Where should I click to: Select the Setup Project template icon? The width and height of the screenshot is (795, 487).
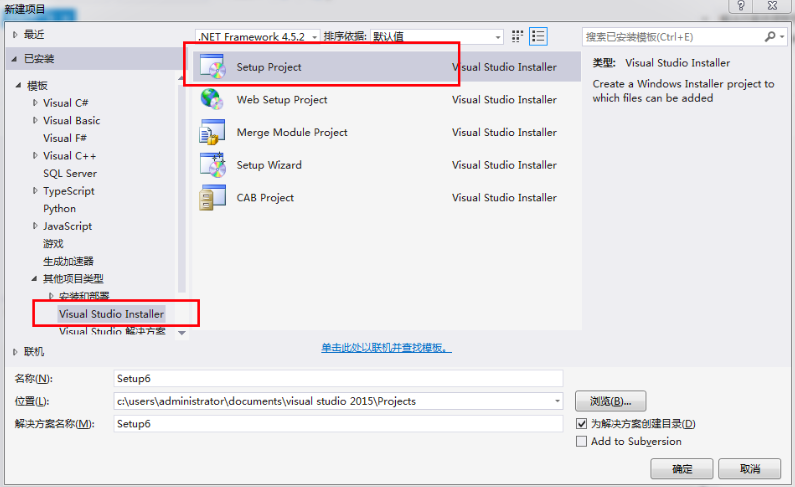click(x=212, y=67)
